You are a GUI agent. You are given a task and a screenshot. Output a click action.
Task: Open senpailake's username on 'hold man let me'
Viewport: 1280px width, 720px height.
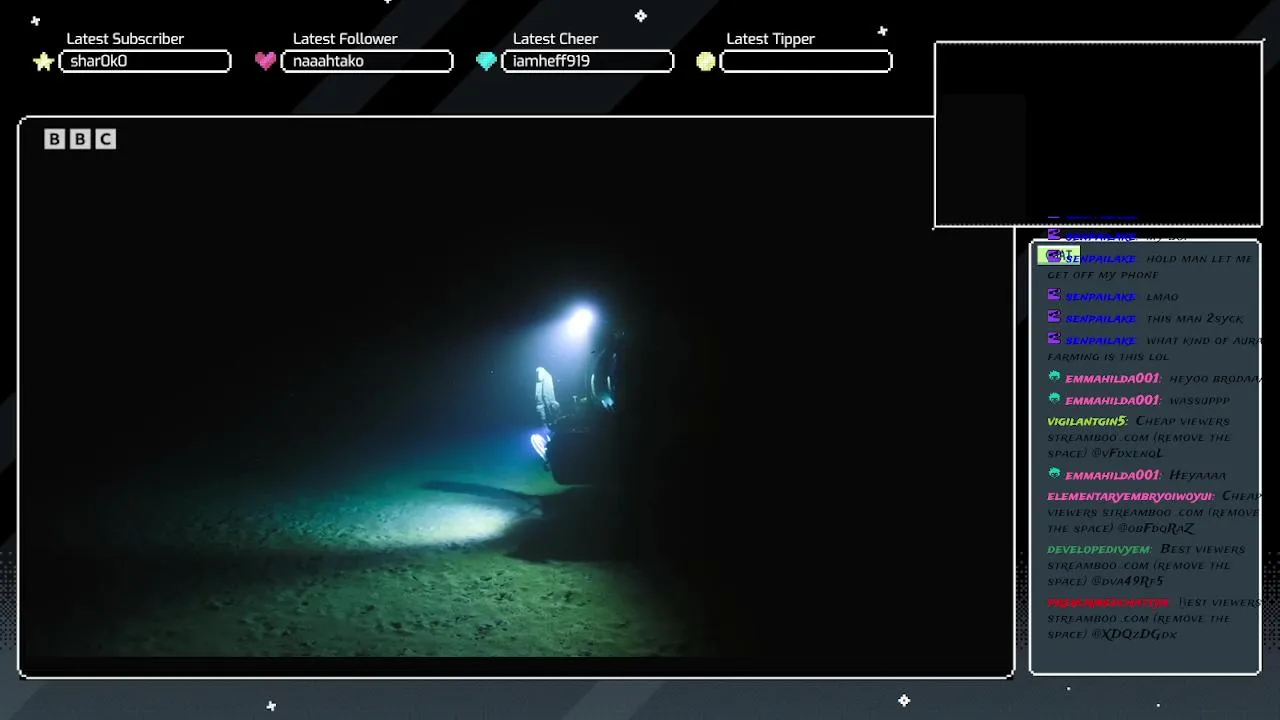tap(1100, 259)
